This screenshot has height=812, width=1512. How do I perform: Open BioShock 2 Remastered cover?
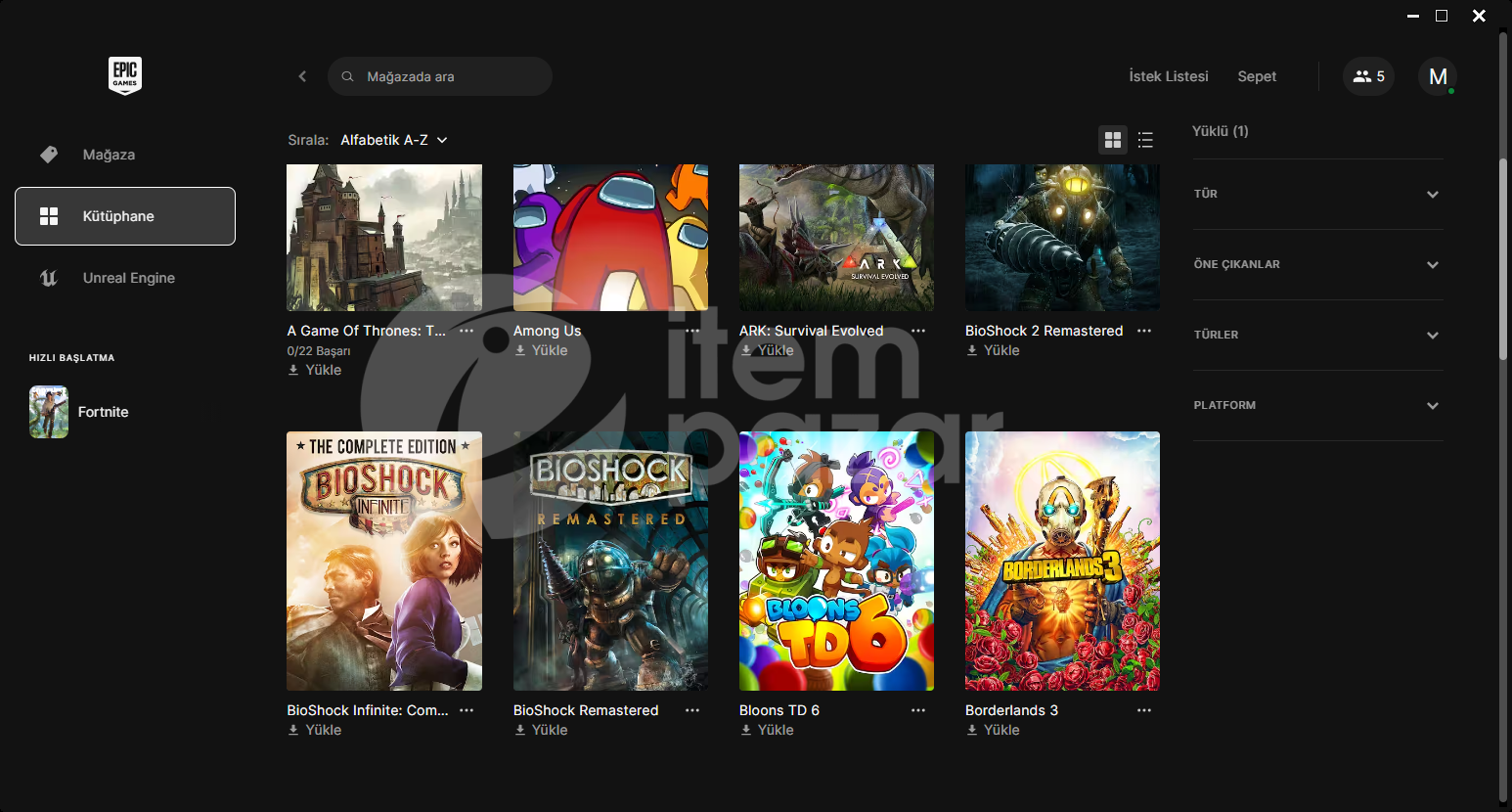(1062, 238)
